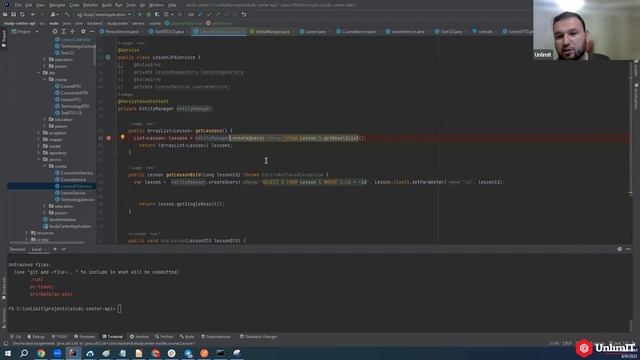Click the yellow lightbulb intention icon
The width and height of the screenshot is (640, 360).
click(122, 138)
